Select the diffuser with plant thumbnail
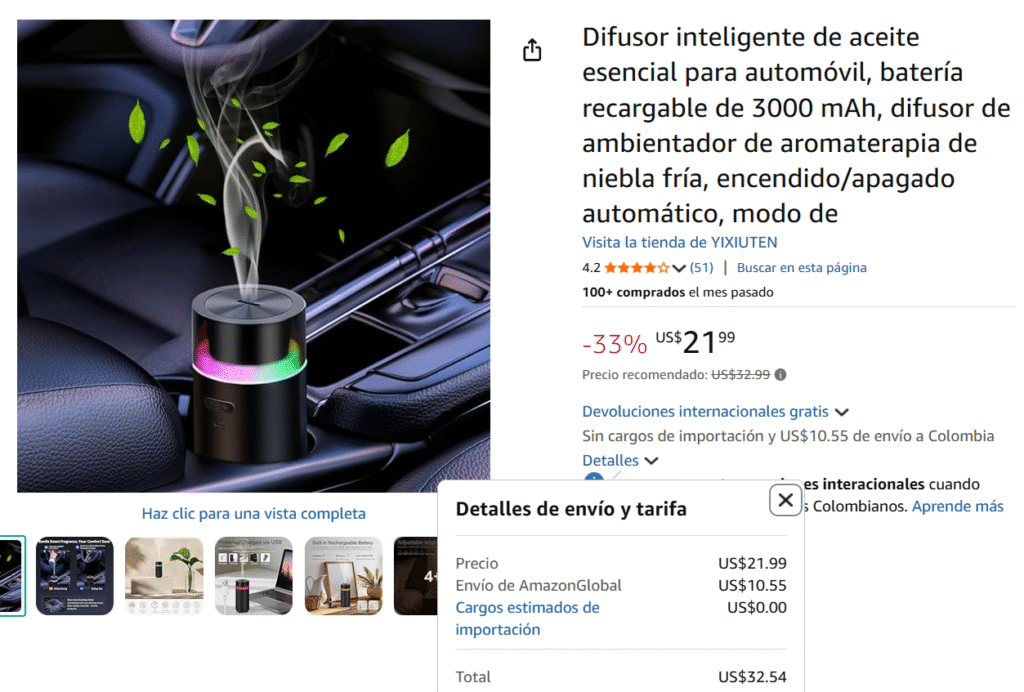The image size is (1024, 692). 164,576
